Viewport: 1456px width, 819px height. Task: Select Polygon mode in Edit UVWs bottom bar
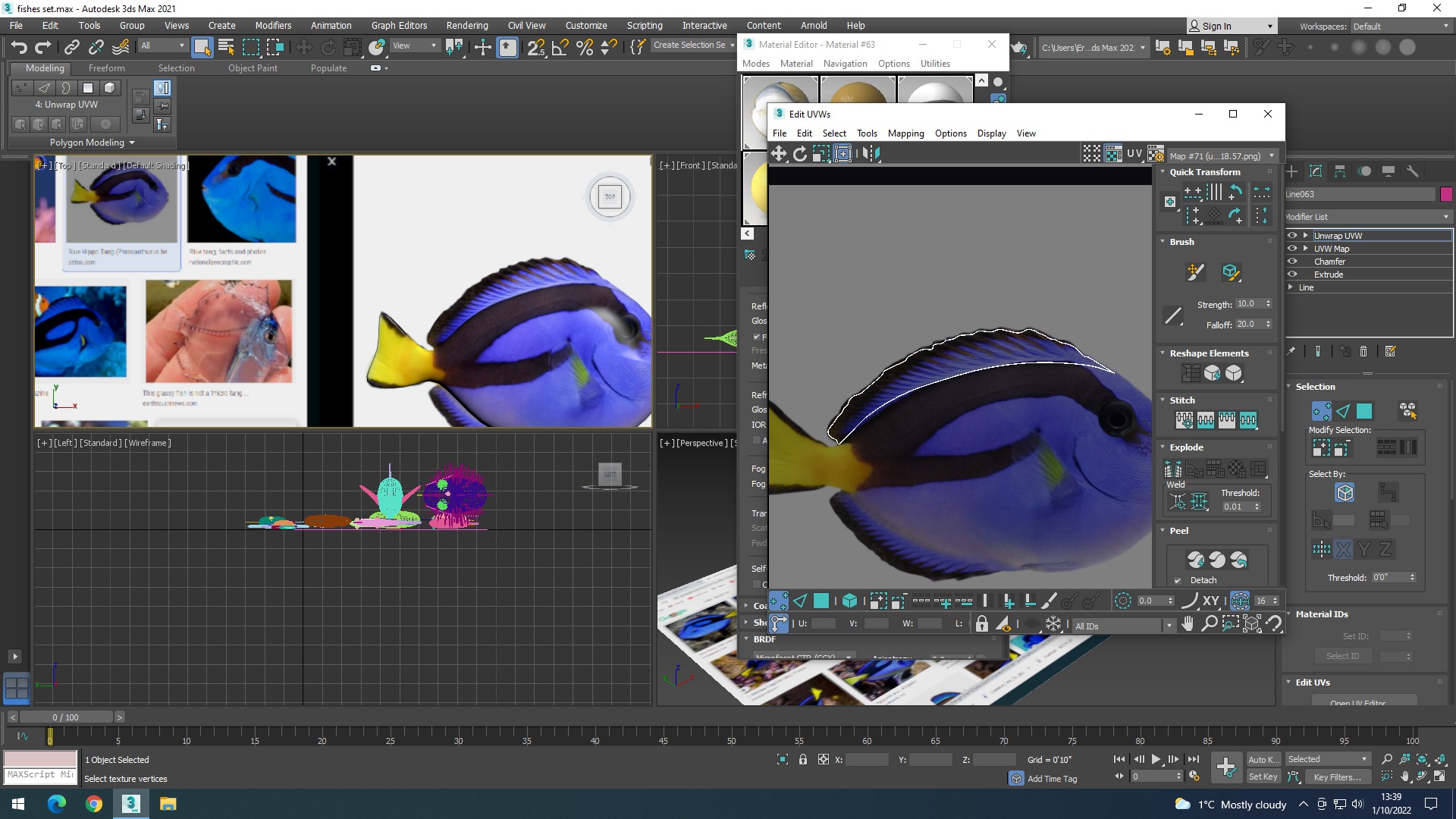[821, 601]
